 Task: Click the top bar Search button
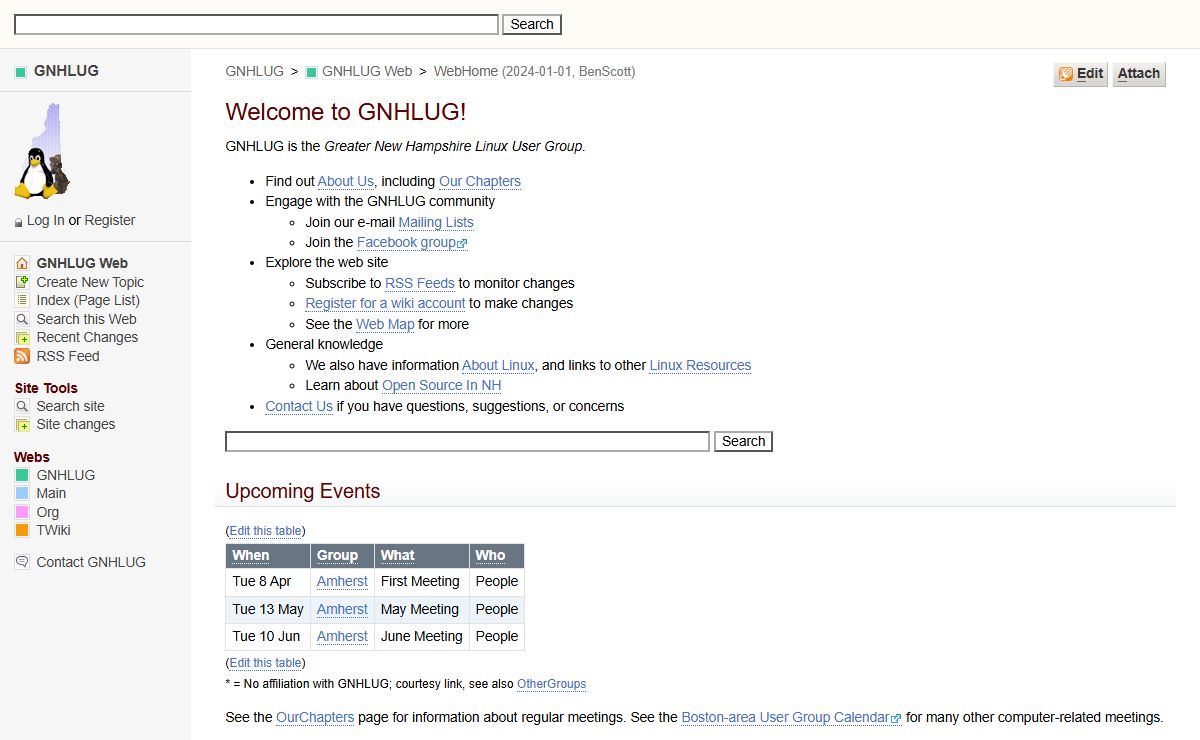tap(532, 24)
